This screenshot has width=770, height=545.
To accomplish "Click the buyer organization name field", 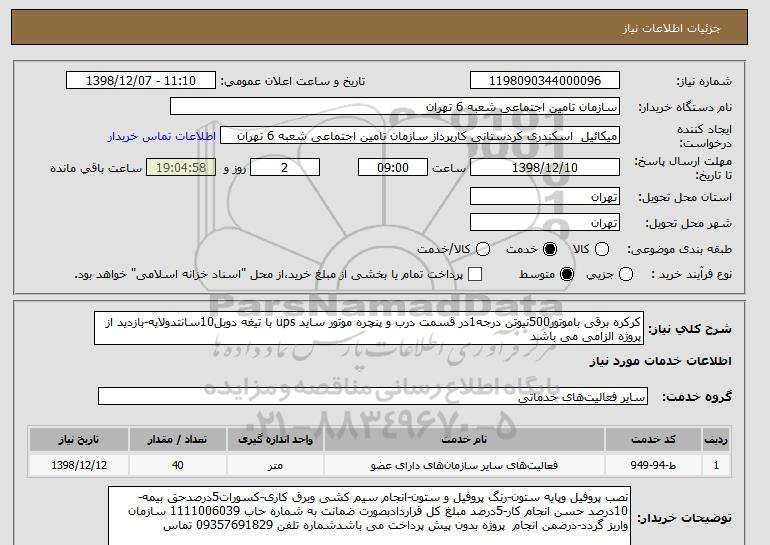I will coord(395,107).
